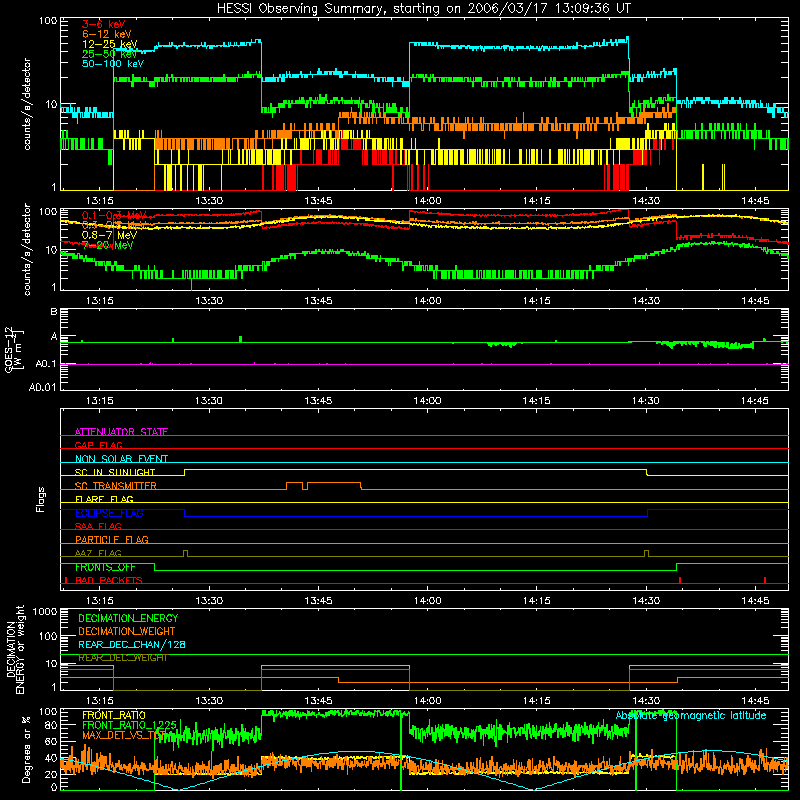800x800 pixels.
Task: Click the 7-20 MeV legend entry
Action: click(107, 245)
